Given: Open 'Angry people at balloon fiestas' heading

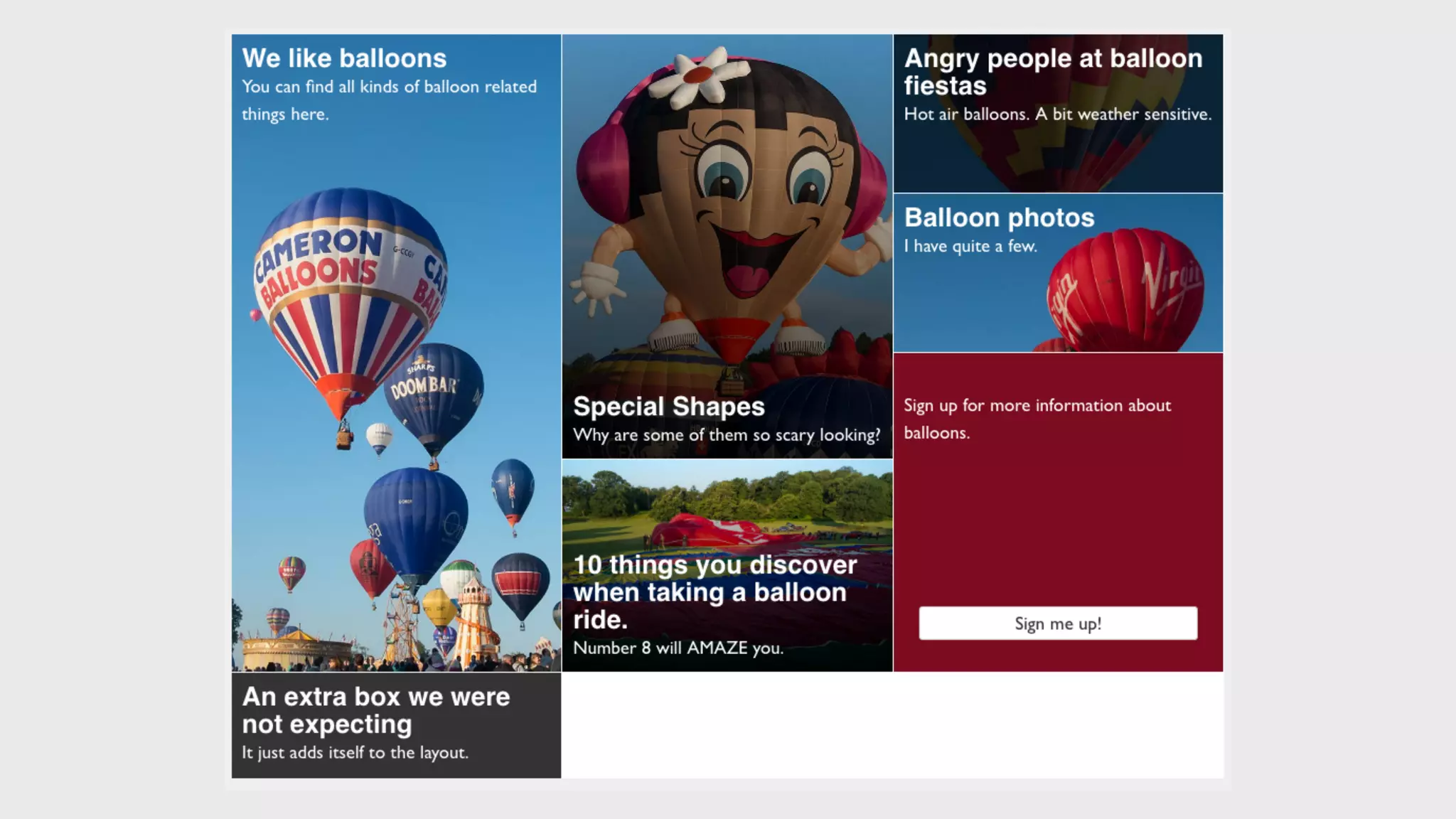Looking at the screenshot, I should (1052, 71).
